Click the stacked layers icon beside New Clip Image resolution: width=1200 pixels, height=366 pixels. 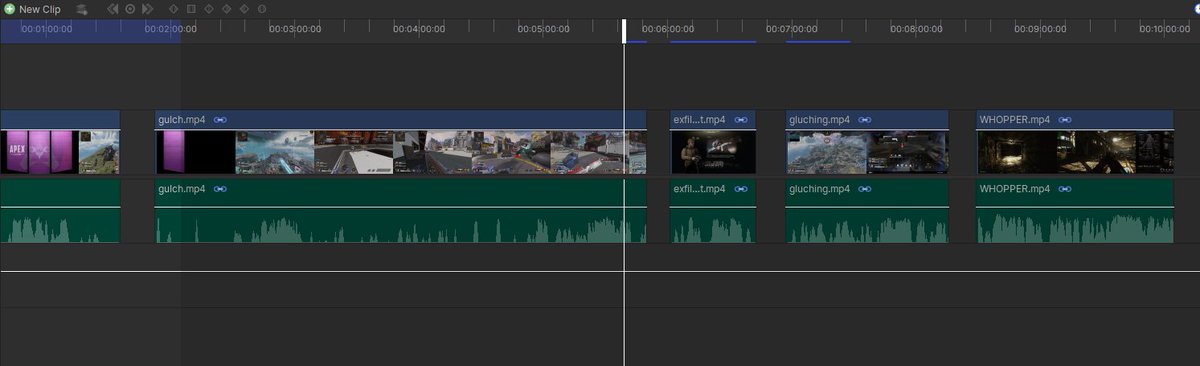click(x=81, y=8)
